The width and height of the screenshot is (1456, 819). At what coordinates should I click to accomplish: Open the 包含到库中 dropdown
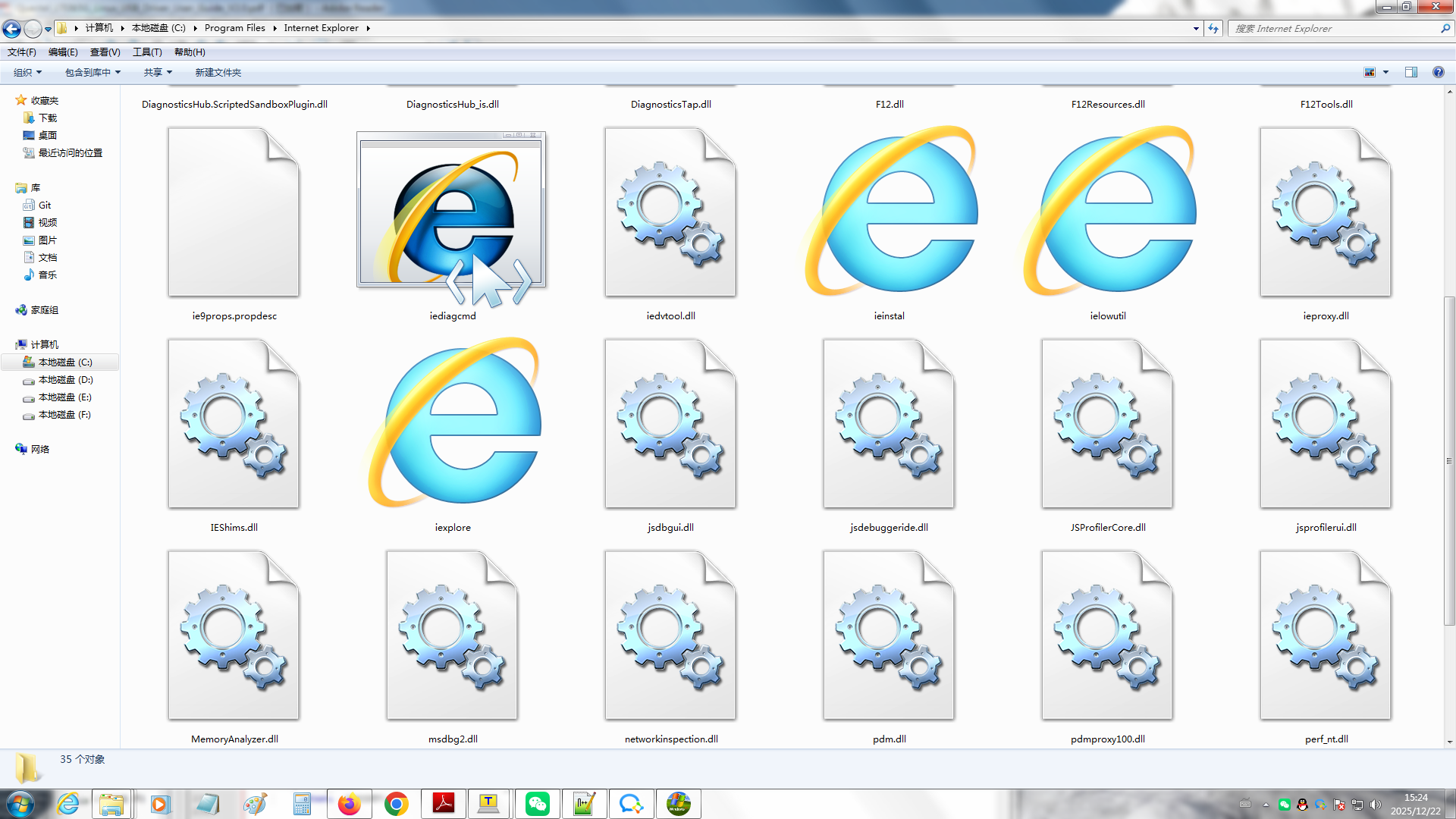pos(93,72)
